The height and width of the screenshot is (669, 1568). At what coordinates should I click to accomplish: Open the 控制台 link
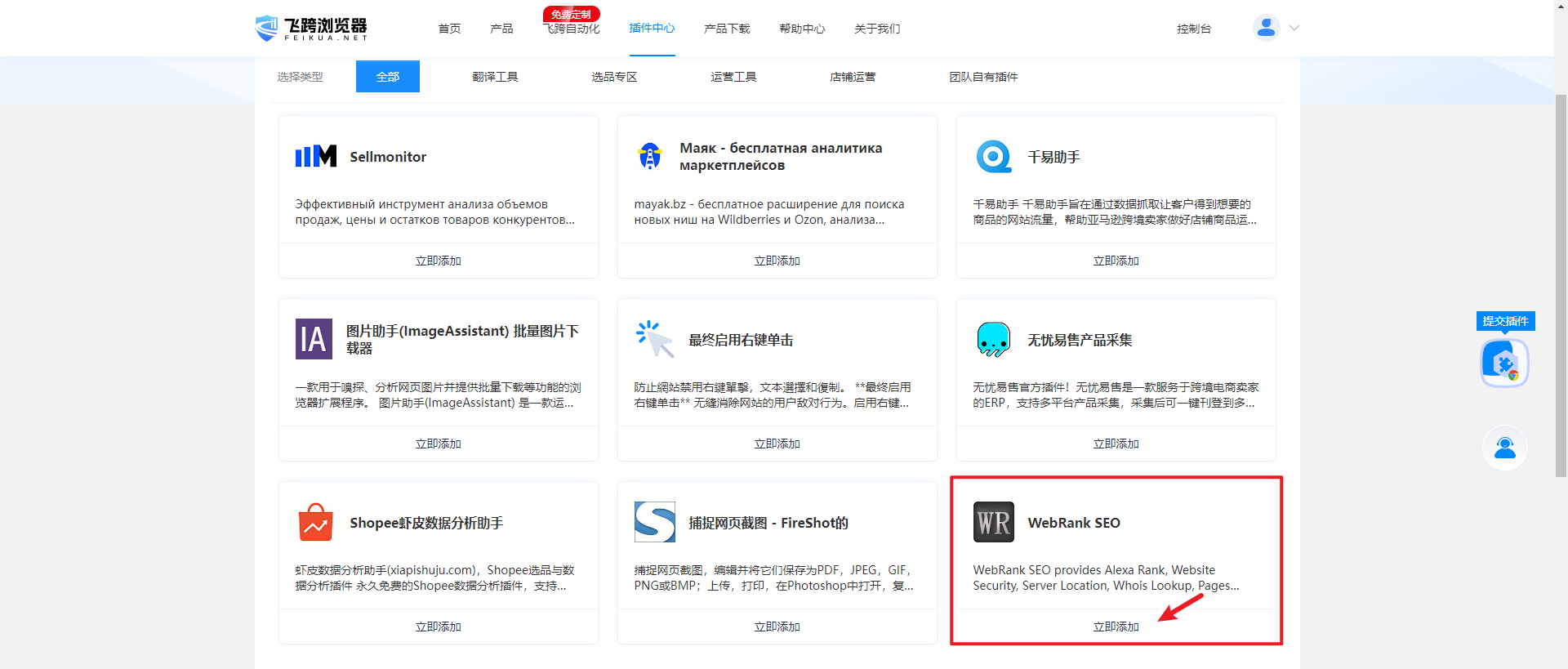[1194, 29]
